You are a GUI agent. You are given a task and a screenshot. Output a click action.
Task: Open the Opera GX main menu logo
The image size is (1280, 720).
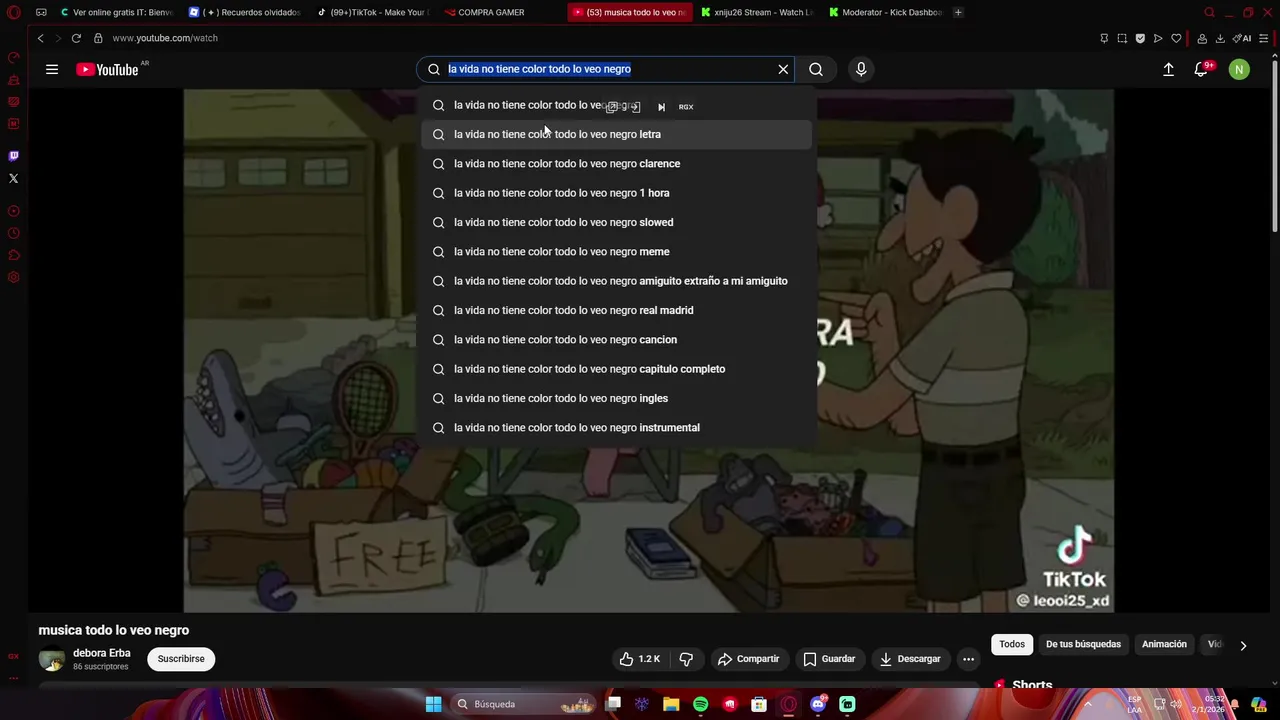tap(14, 12)
